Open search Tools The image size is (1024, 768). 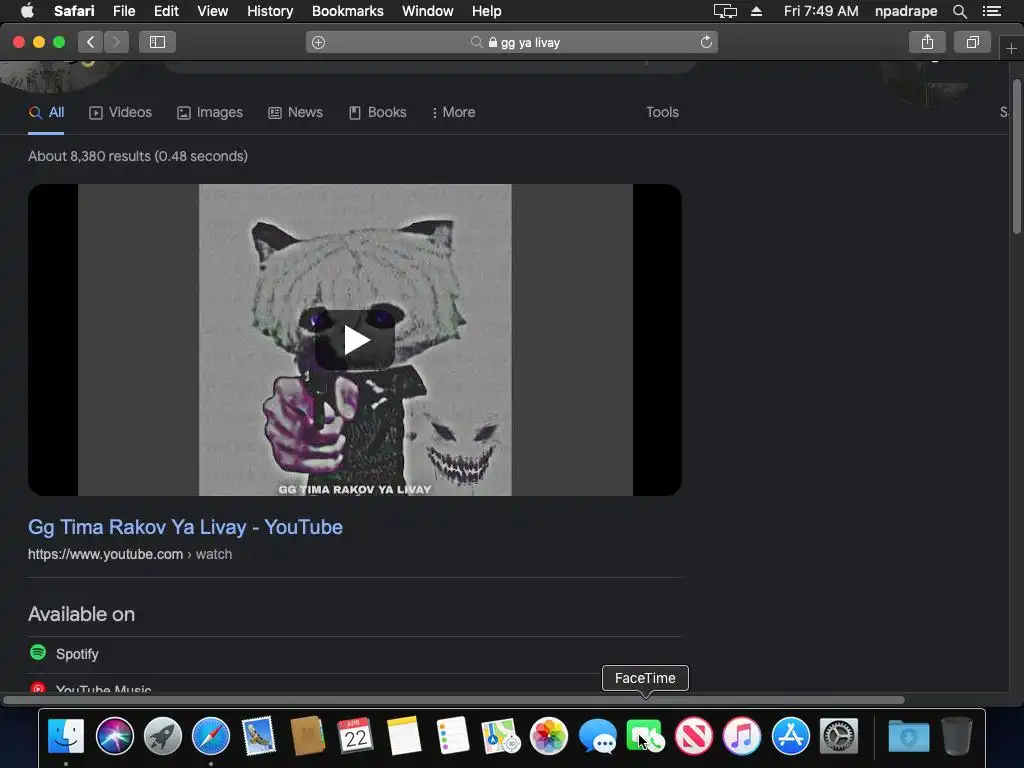(662, 112)
